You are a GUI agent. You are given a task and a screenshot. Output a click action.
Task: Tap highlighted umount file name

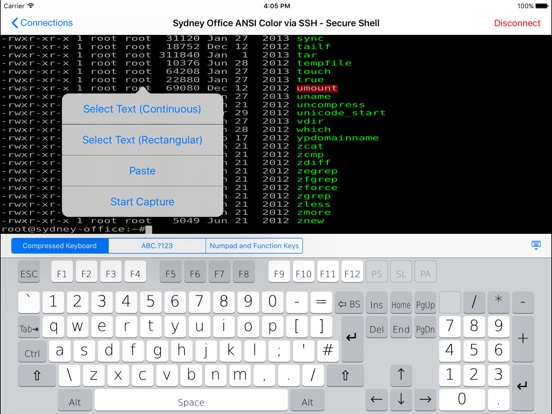coord(317,88)
